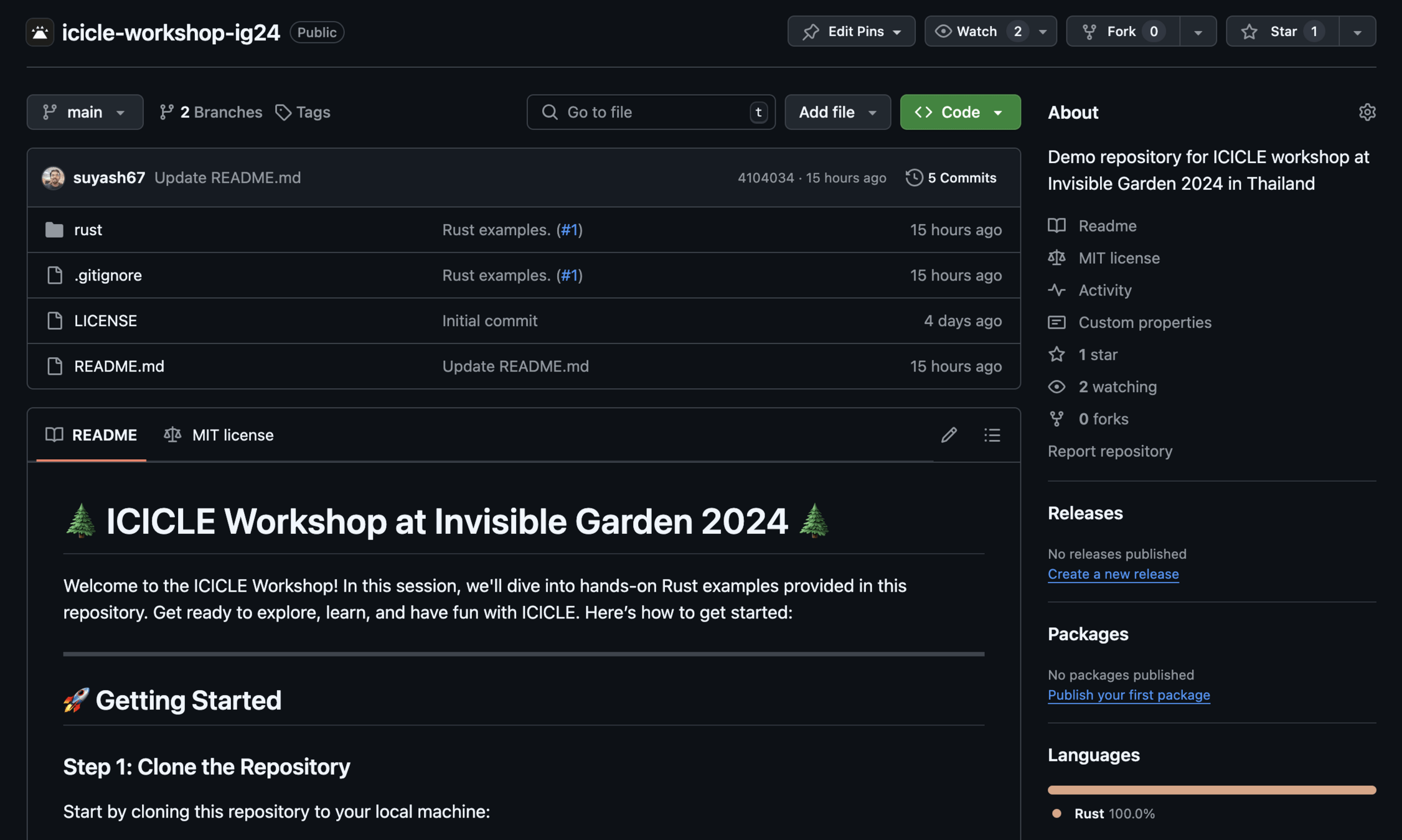Click the suyash67 avatar image

(53, 178)
